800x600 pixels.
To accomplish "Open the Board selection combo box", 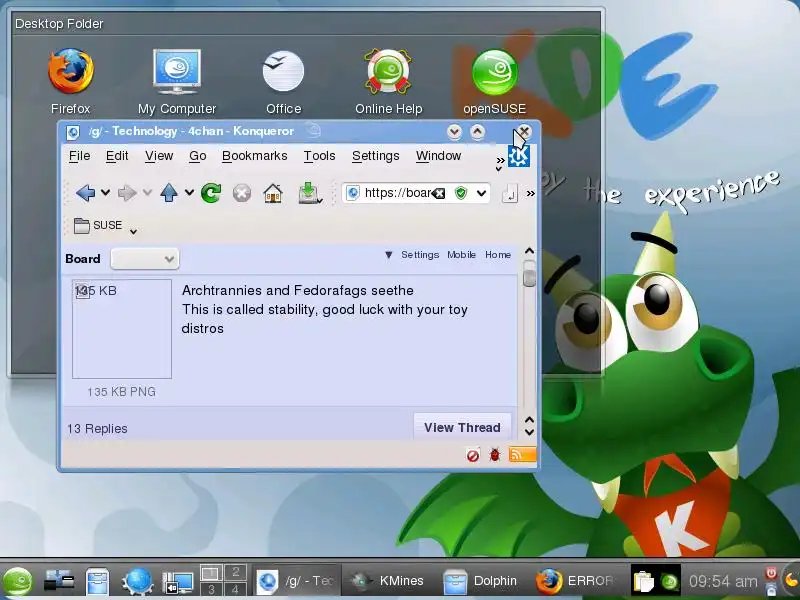I will click(x=145, y=259).
